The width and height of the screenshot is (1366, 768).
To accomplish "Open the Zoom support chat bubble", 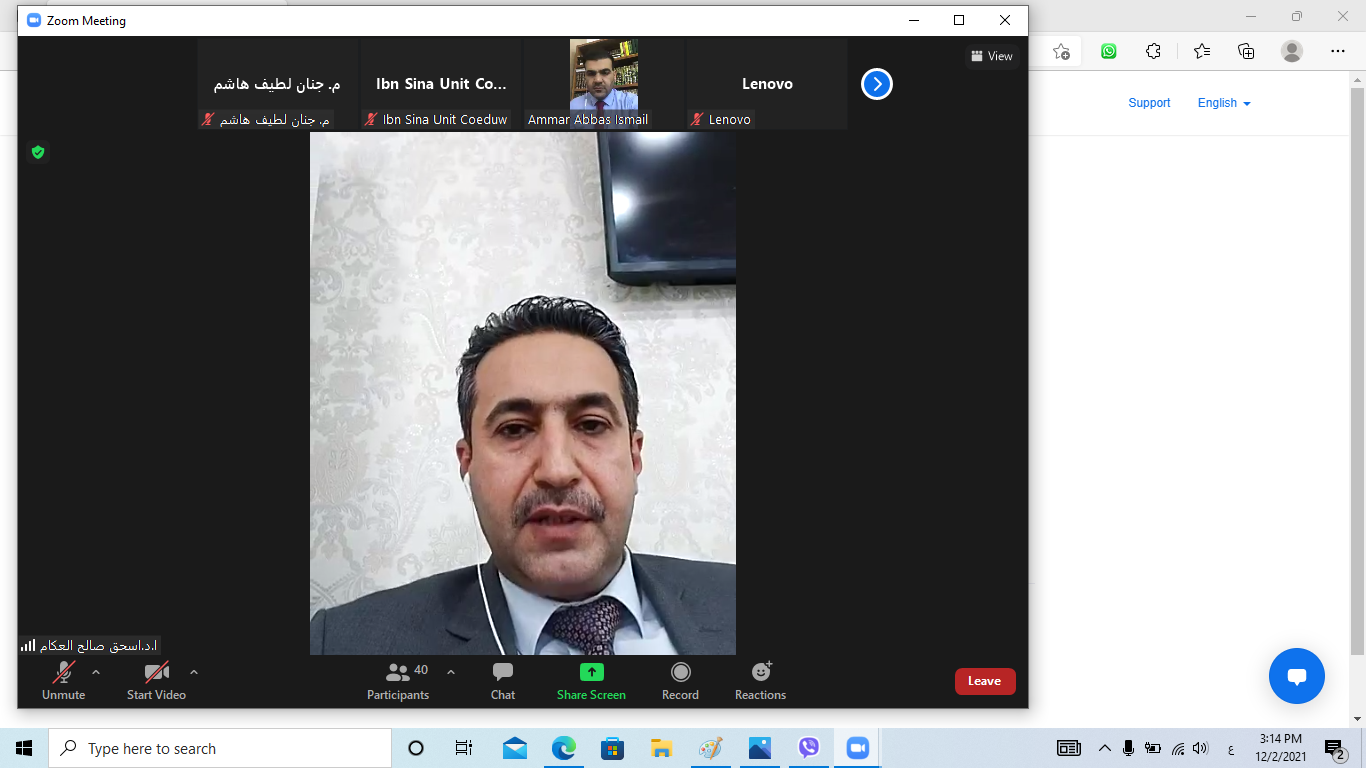I will click(1297, 676).
